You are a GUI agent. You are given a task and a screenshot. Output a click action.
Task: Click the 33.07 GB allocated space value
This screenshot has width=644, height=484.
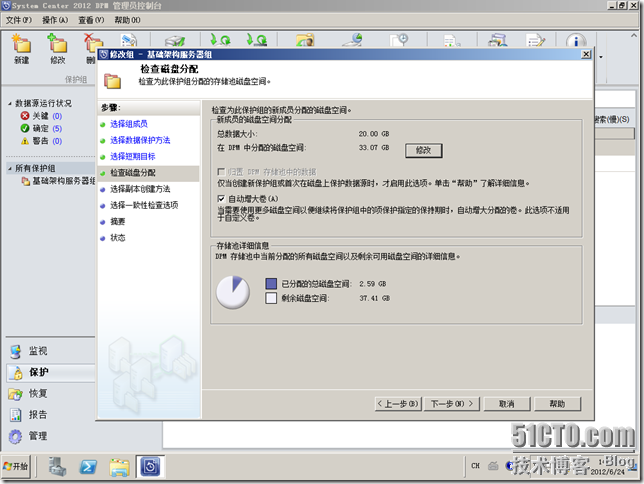374,148
